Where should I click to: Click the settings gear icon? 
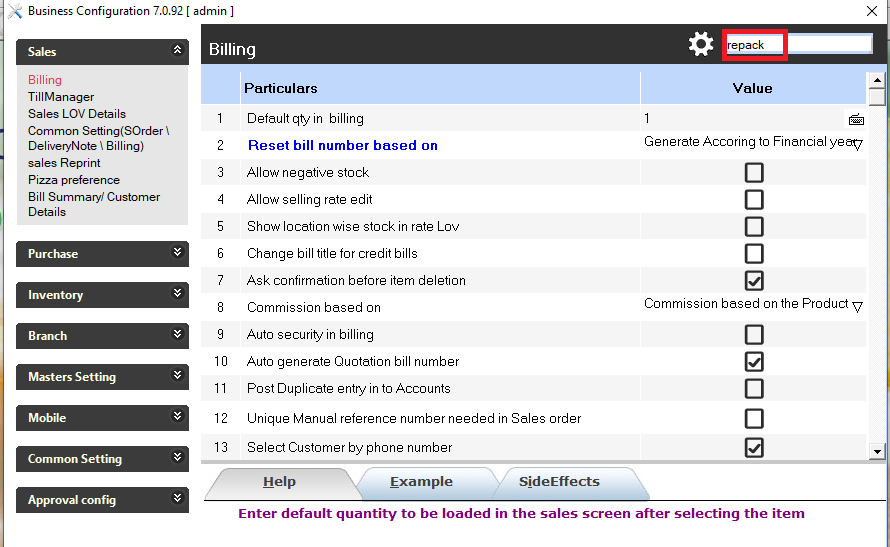pos(701,44)
